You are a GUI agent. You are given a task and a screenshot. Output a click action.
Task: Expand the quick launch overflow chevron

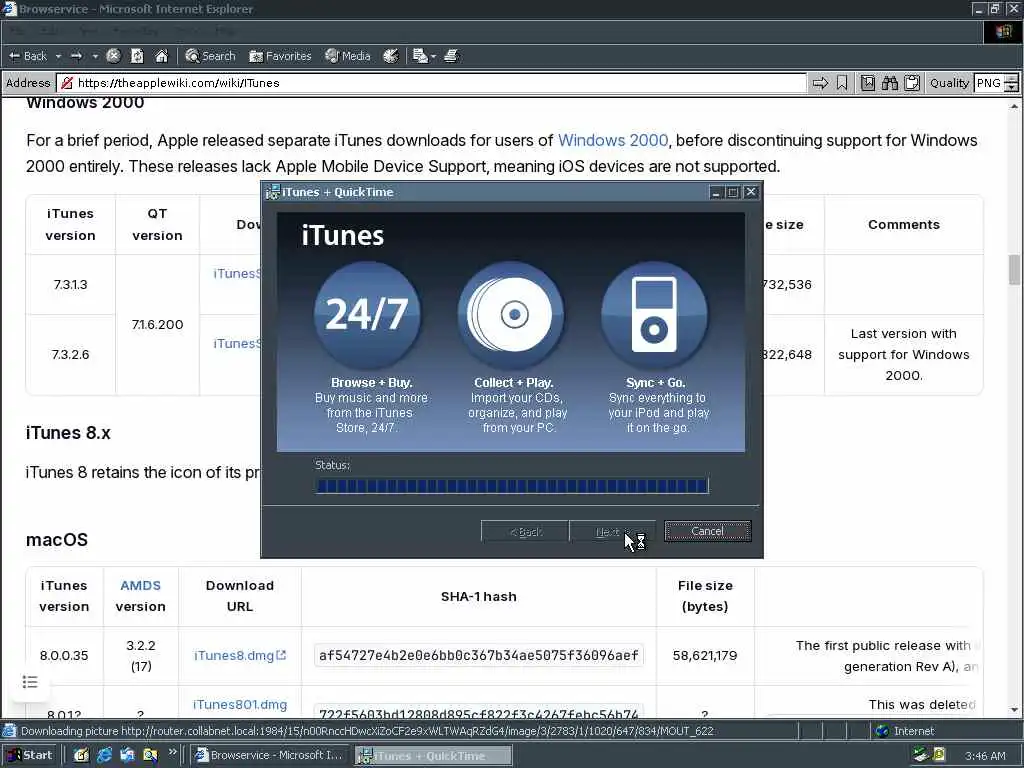(x=172, y=752)
